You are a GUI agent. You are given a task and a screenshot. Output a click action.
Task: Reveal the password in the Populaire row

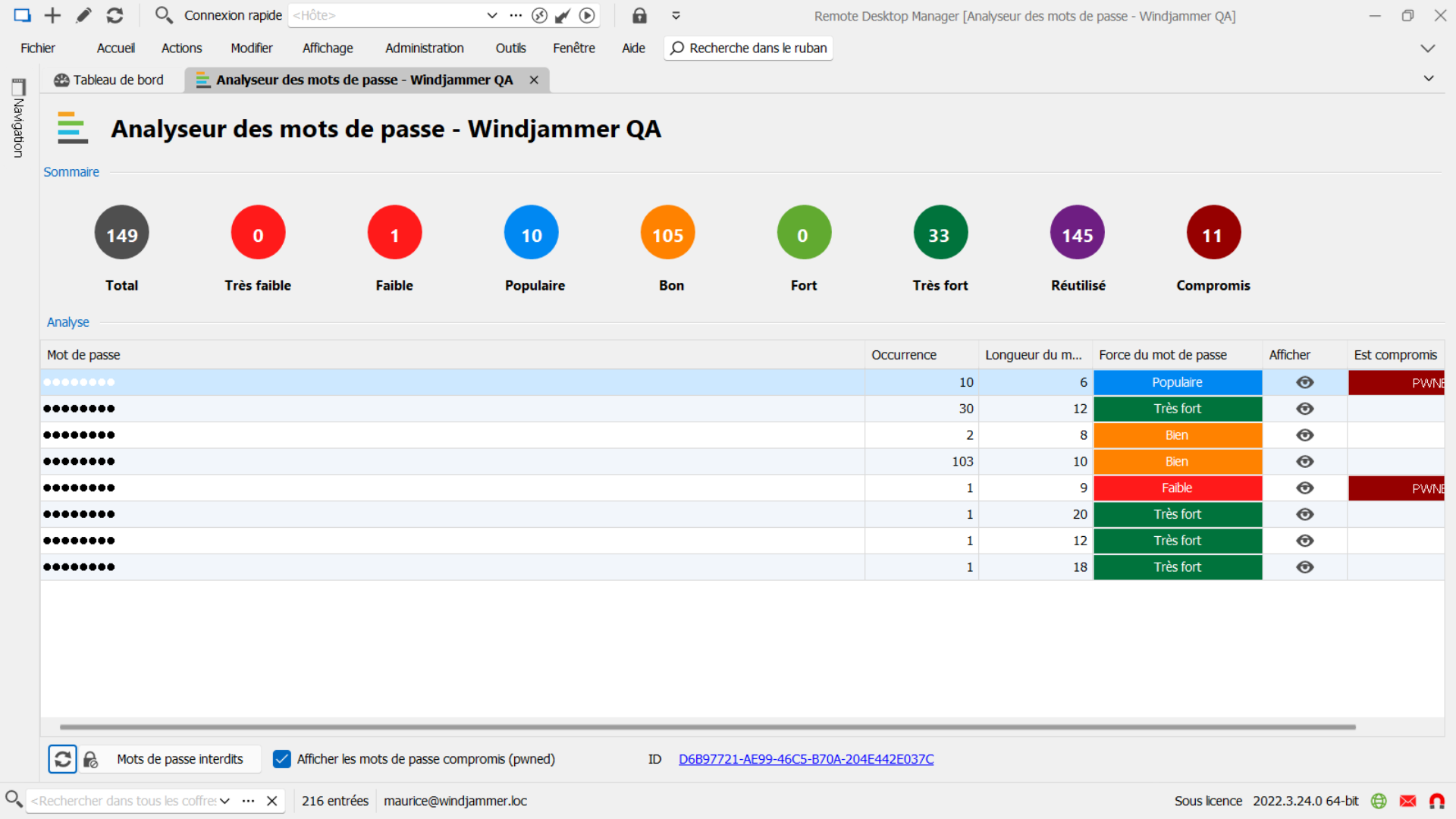tap(1304, 382)
